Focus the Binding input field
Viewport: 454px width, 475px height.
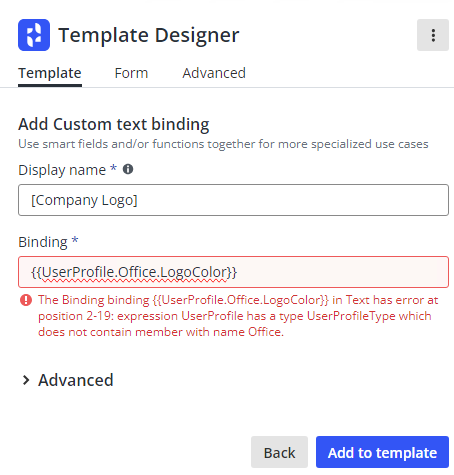click(x=233, y=272)
